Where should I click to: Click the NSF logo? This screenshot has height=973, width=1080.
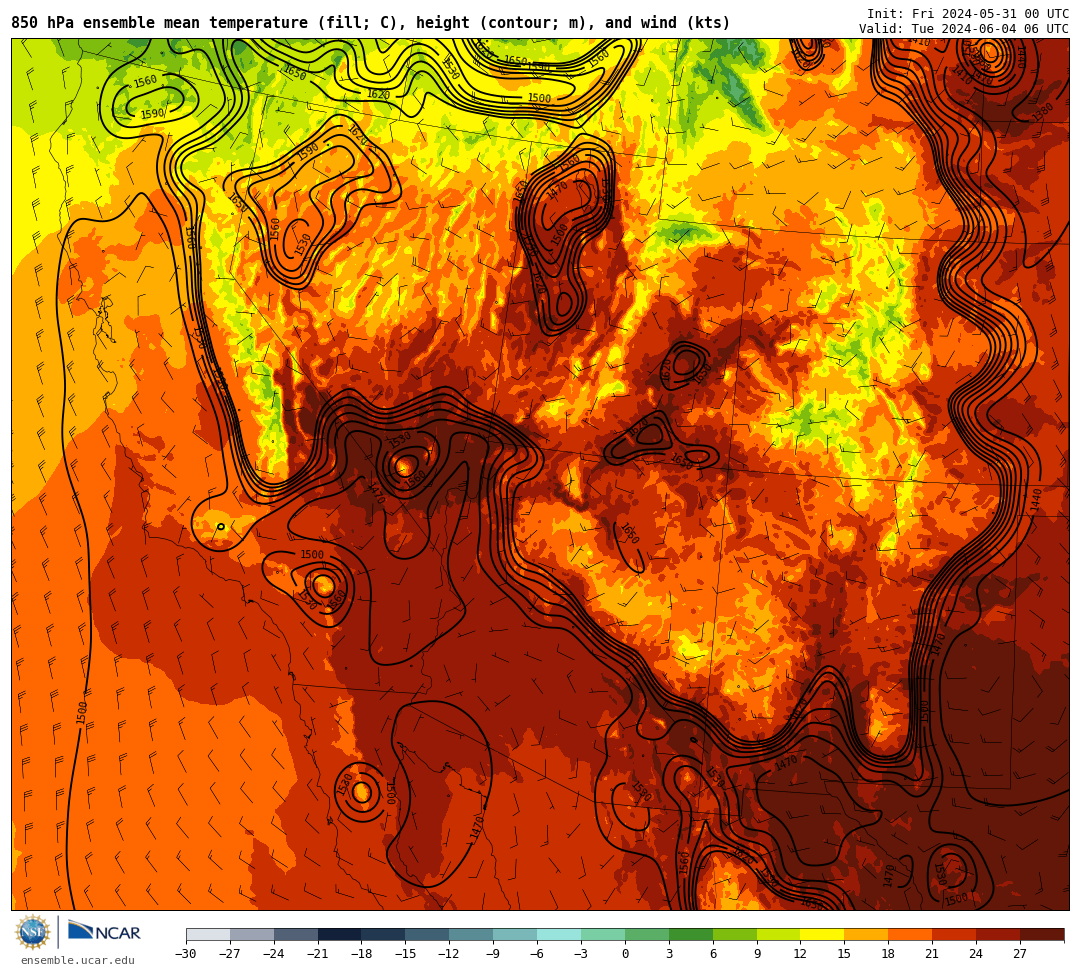(x=33, y=932)
